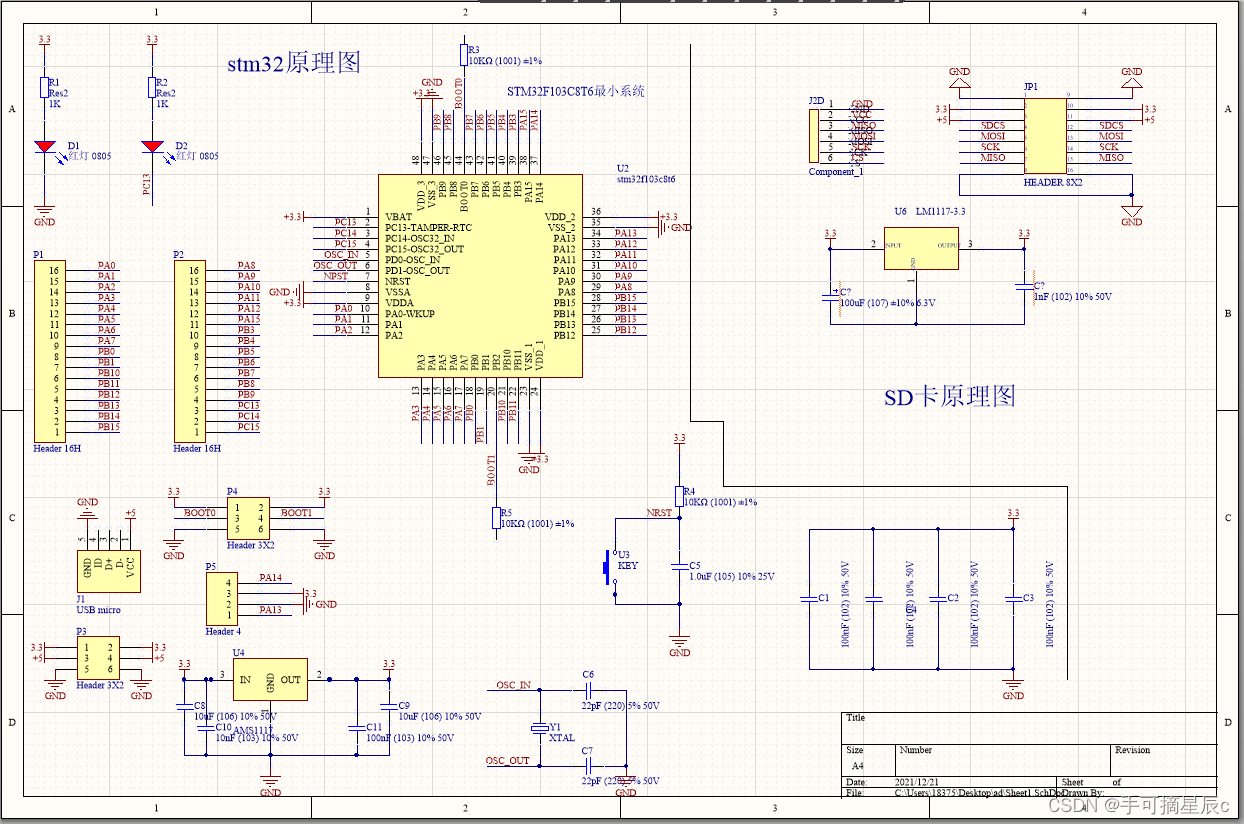
Task: Click the SD卡原理图 heading text
Action: 950,396
